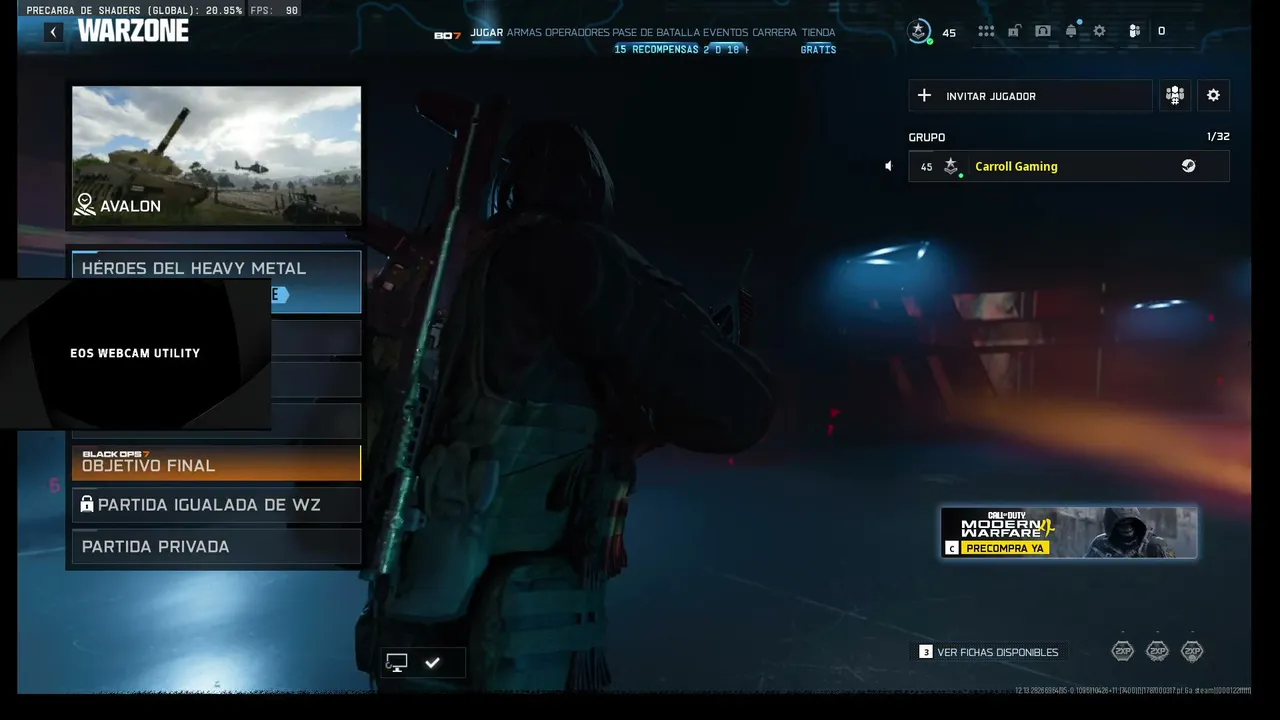Open party settings gear beside the group icon
Image resolution: width=1280 pixels, height=720 pixels.
pyautogui.click(x=1213, y=96)
